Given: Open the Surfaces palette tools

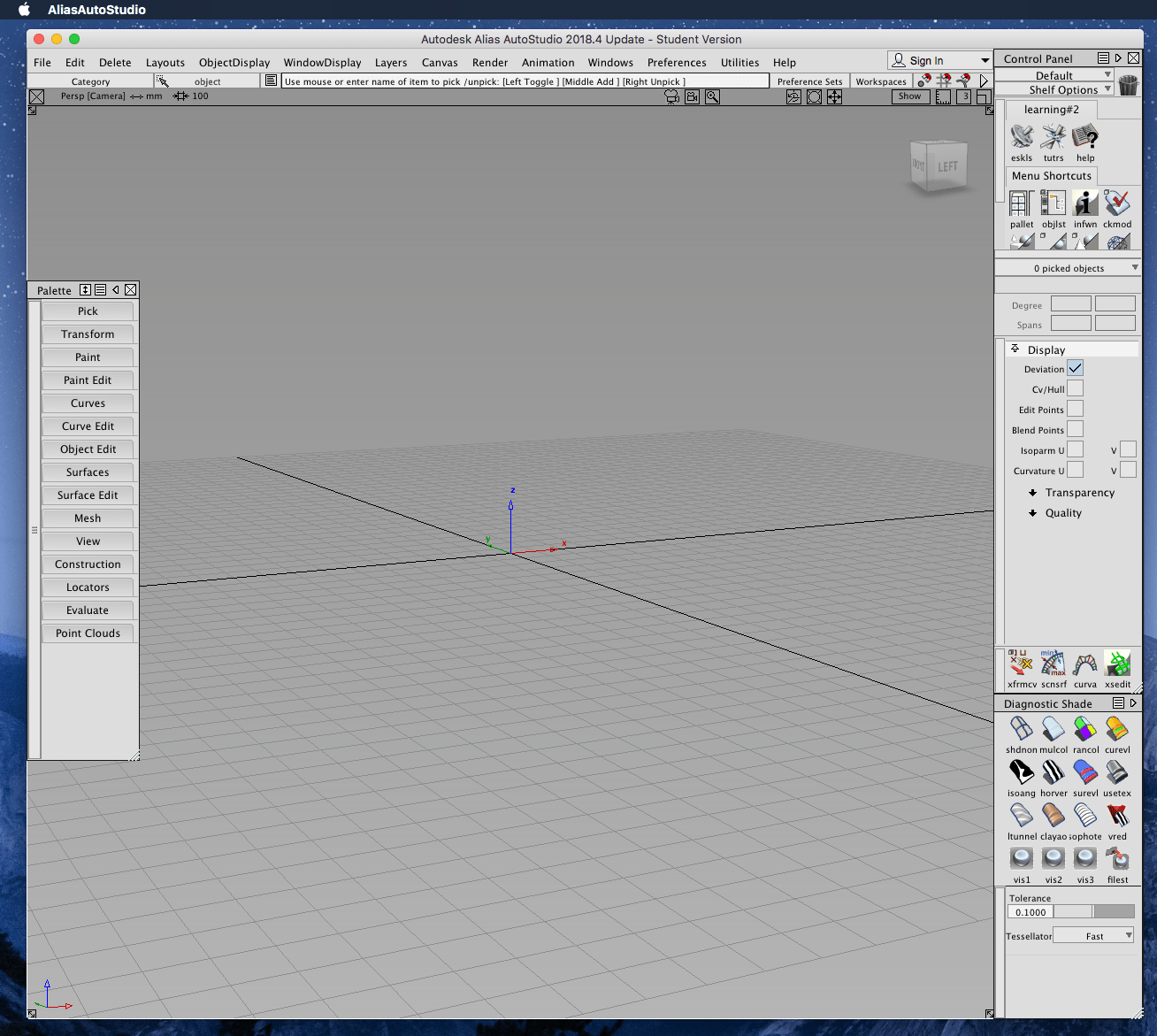Looking at the screenshot, I should click(88, 472).
